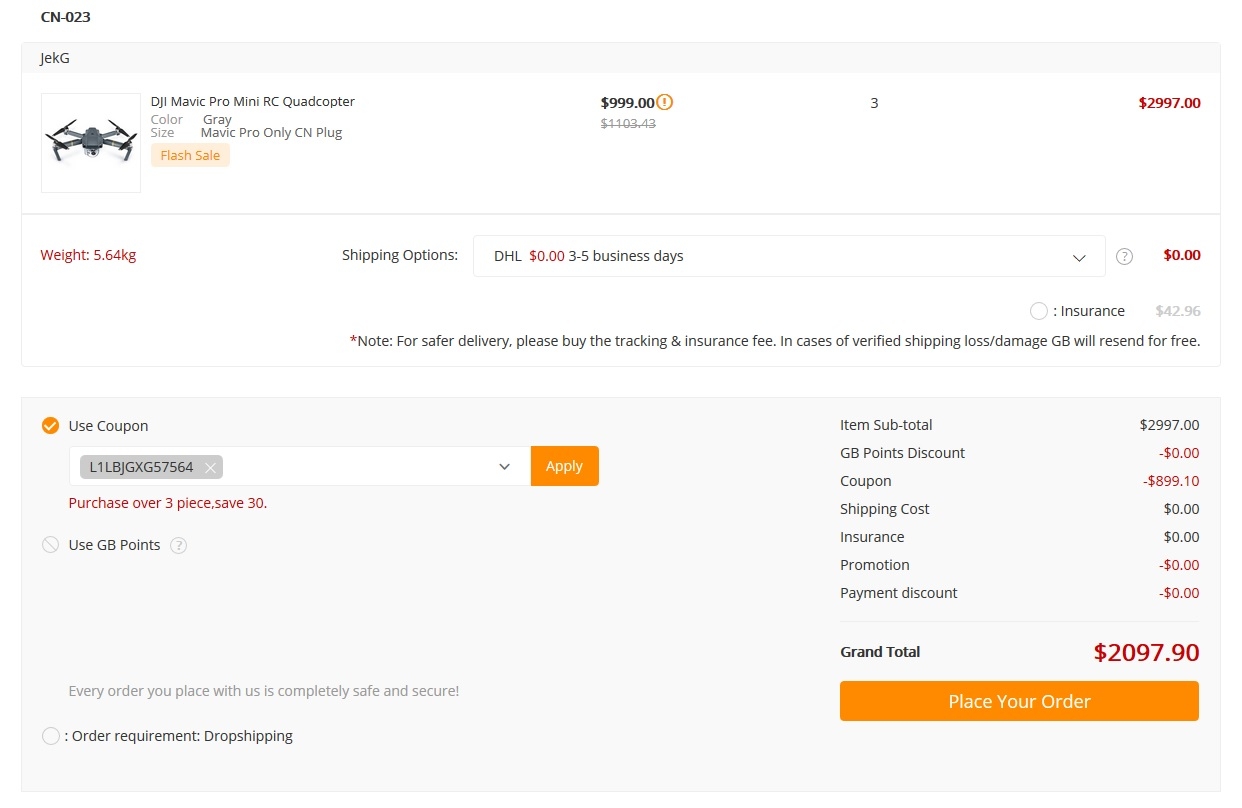The height and width of the screenshot is (808, 1242).
Task: Tick the Use GB Points checkbox
Action: (51, 545)
